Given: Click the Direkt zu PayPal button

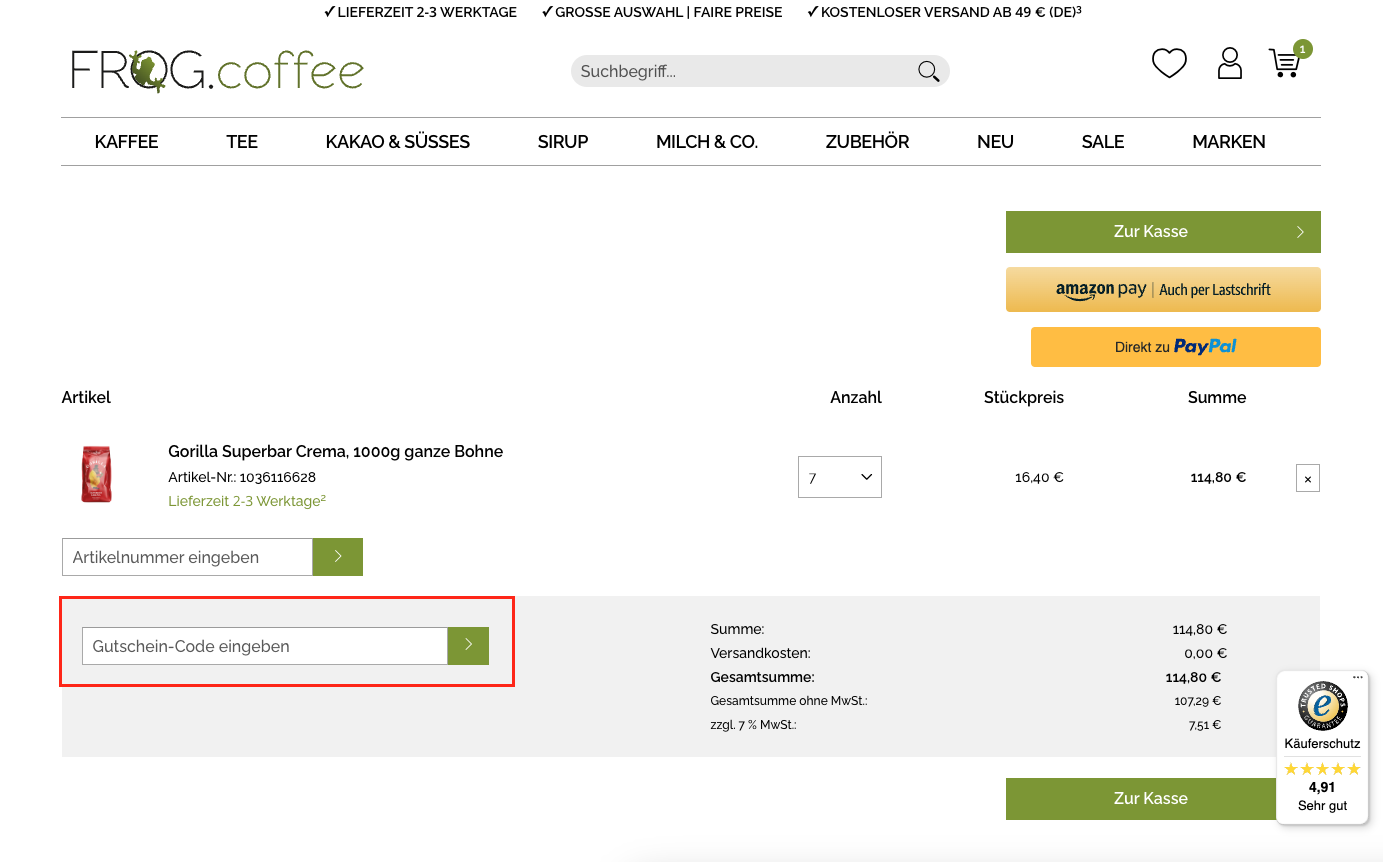Looking at the screenshot, I should 1176,347.
